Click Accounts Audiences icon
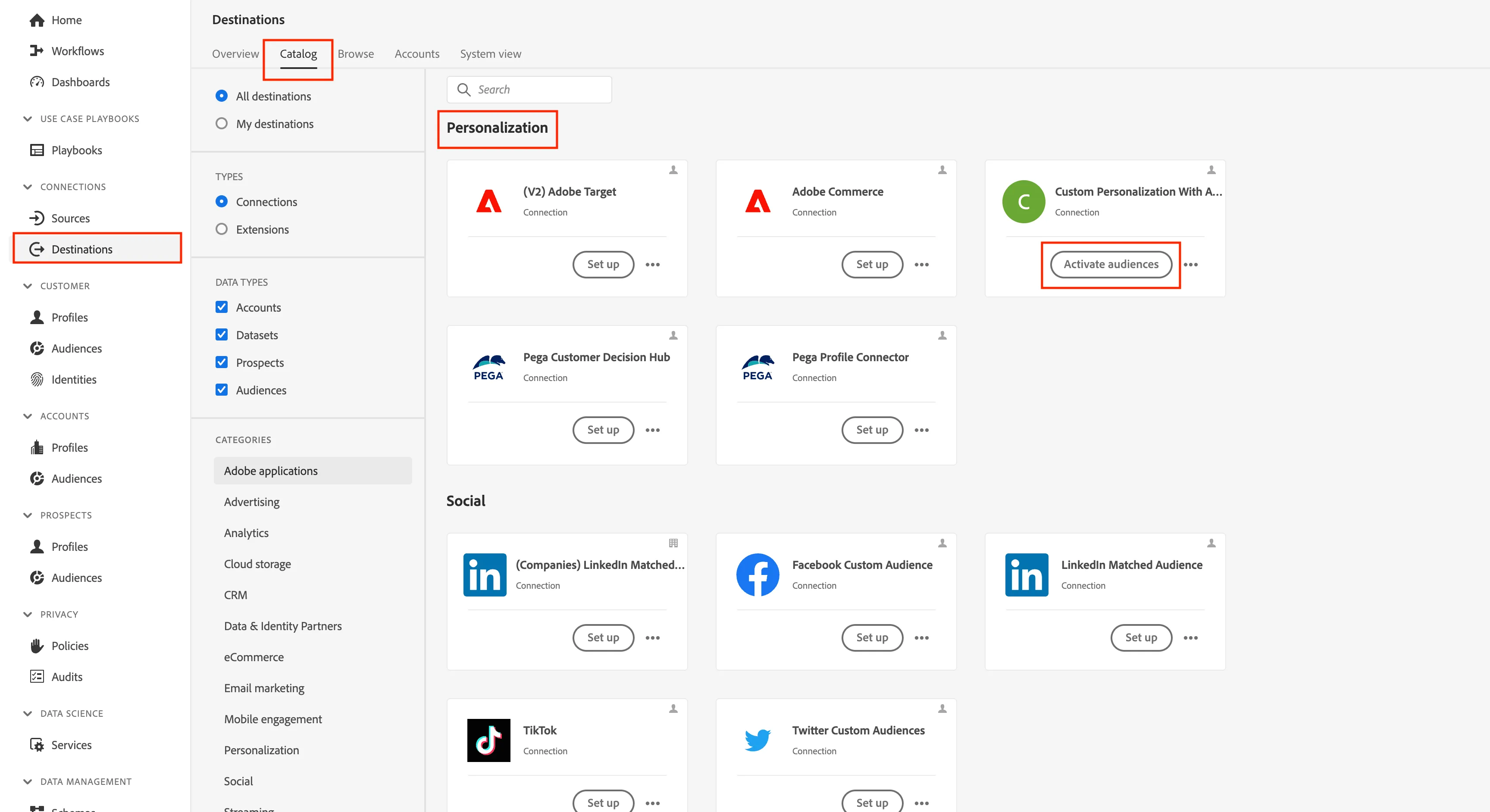This screenshot has width=1490, height=812. pos(37,478)
